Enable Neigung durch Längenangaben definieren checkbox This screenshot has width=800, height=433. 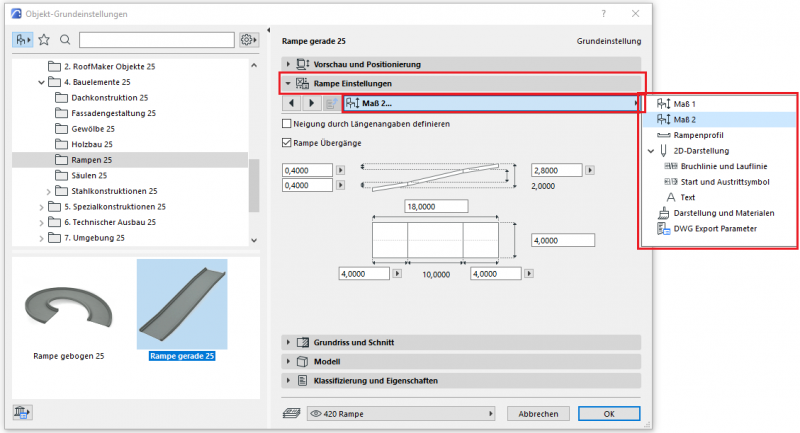(x=288, y=124)
